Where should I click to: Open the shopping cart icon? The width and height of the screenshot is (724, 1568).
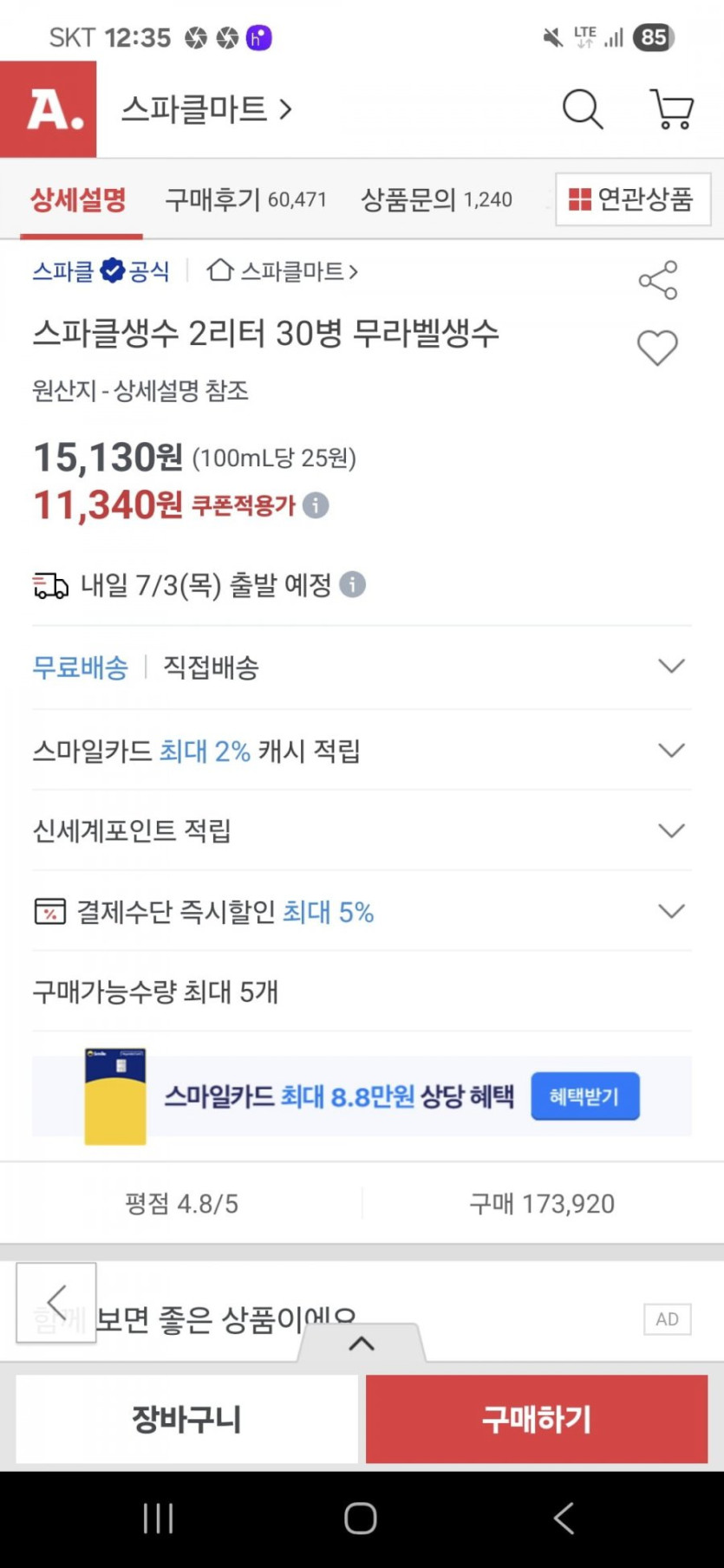pyautogui.click(x=672, y=109)
